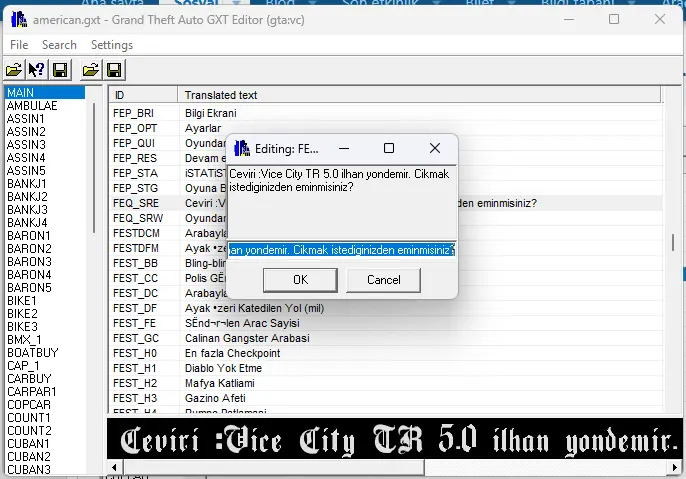The height and width of the screenshot is (479, 686).
Task: Select the FEQ_SRE row ID
Action: pos(136,203)
